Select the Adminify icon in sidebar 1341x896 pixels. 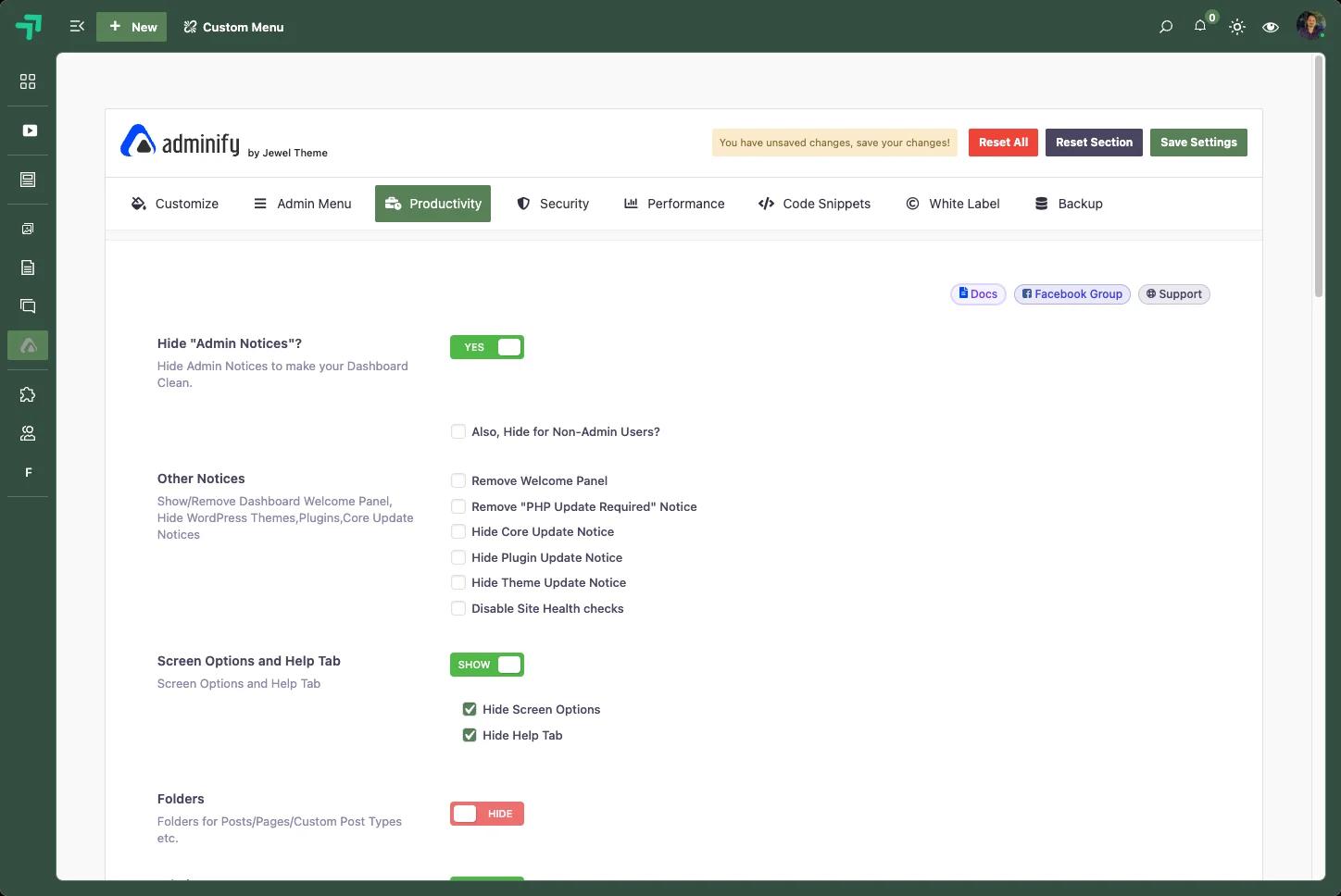28,345
